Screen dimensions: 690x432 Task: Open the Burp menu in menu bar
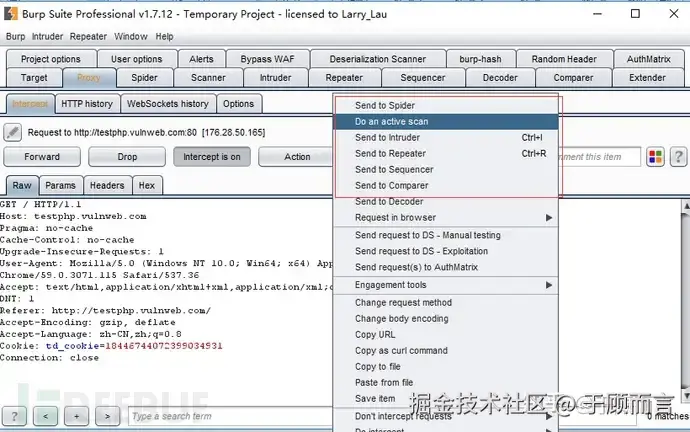15,37
